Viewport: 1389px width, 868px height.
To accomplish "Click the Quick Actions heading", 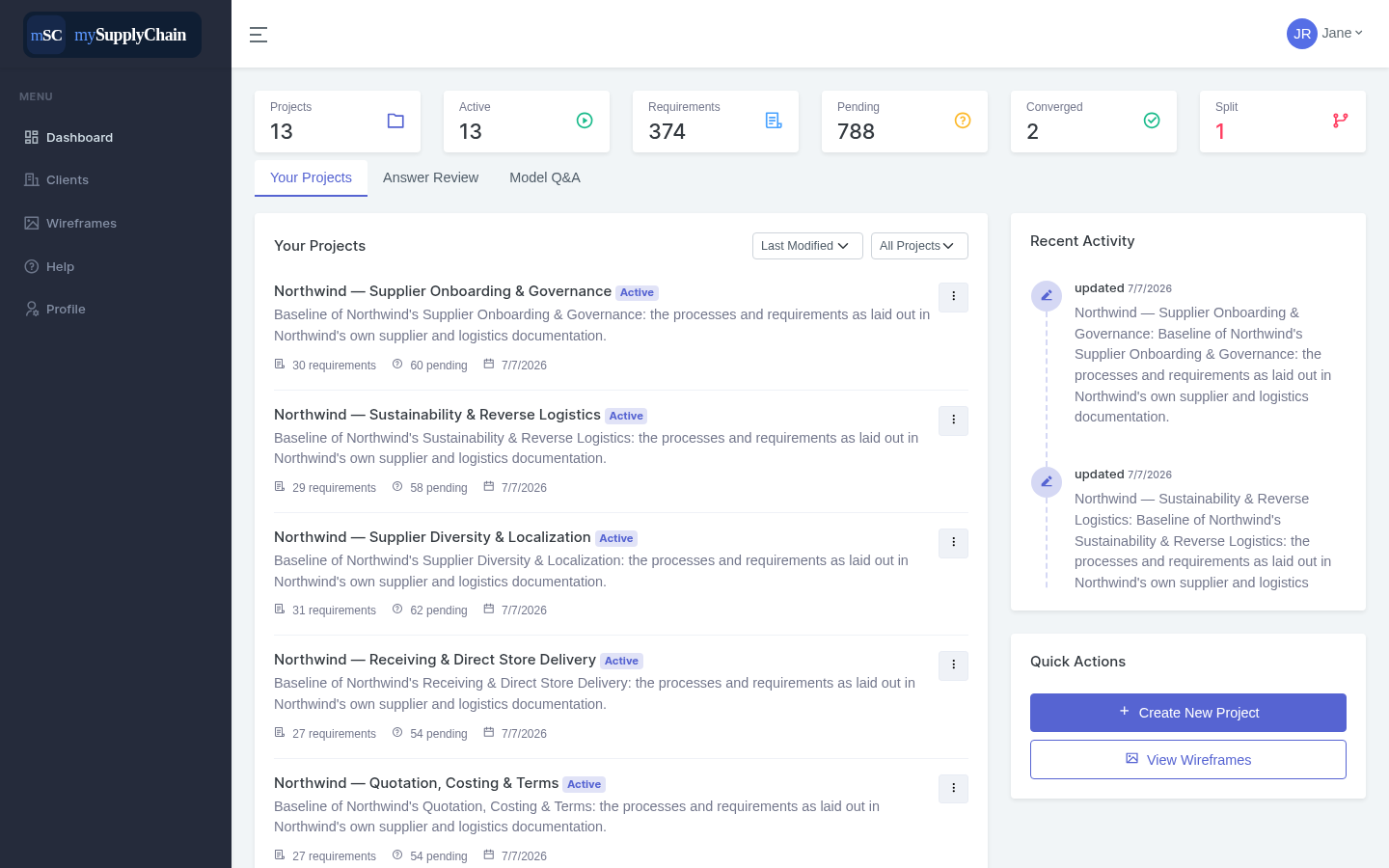I will pos(1077,662).
